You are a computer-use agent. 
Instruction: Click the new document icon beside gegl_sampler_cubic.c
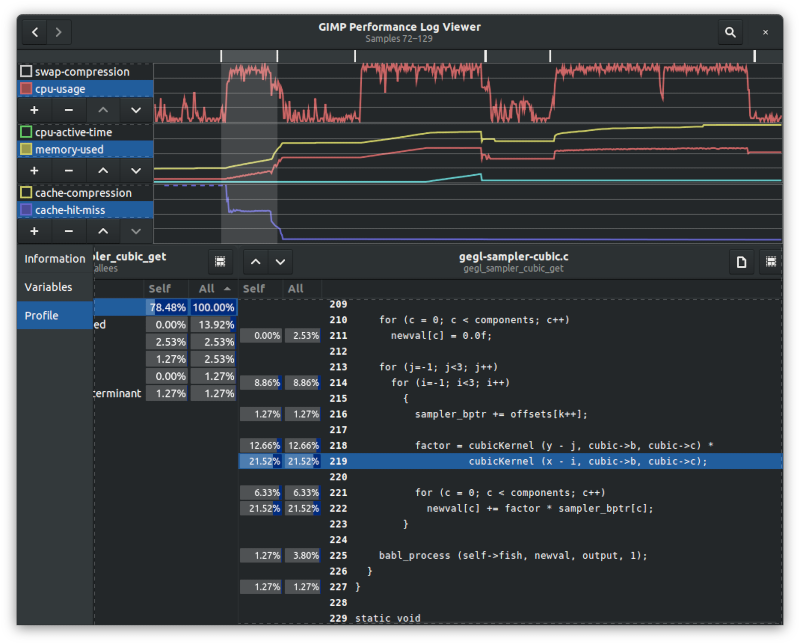click(x=741, y=262)
